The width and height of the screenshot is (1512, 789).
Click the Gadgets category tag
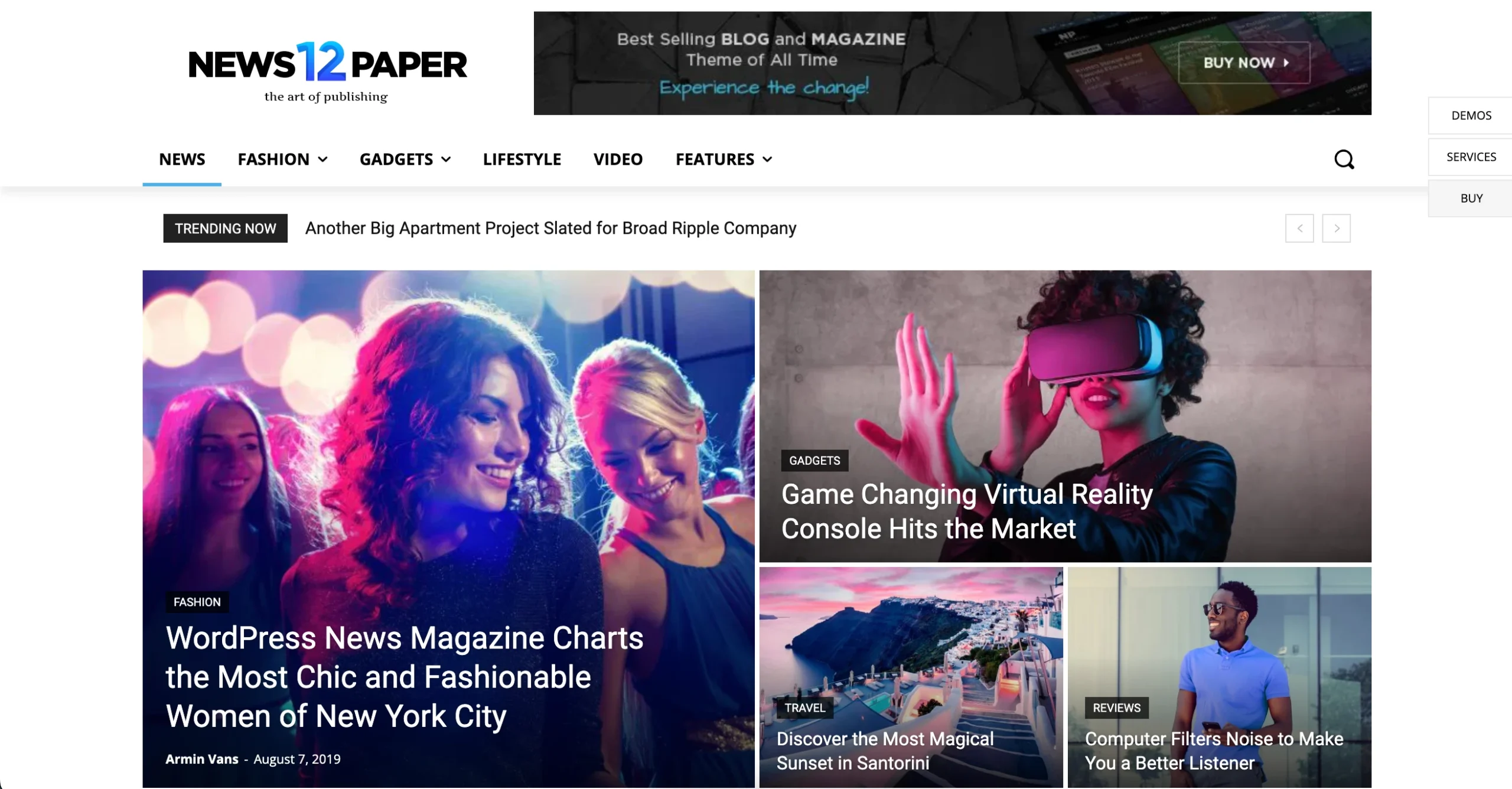point(814,461)
